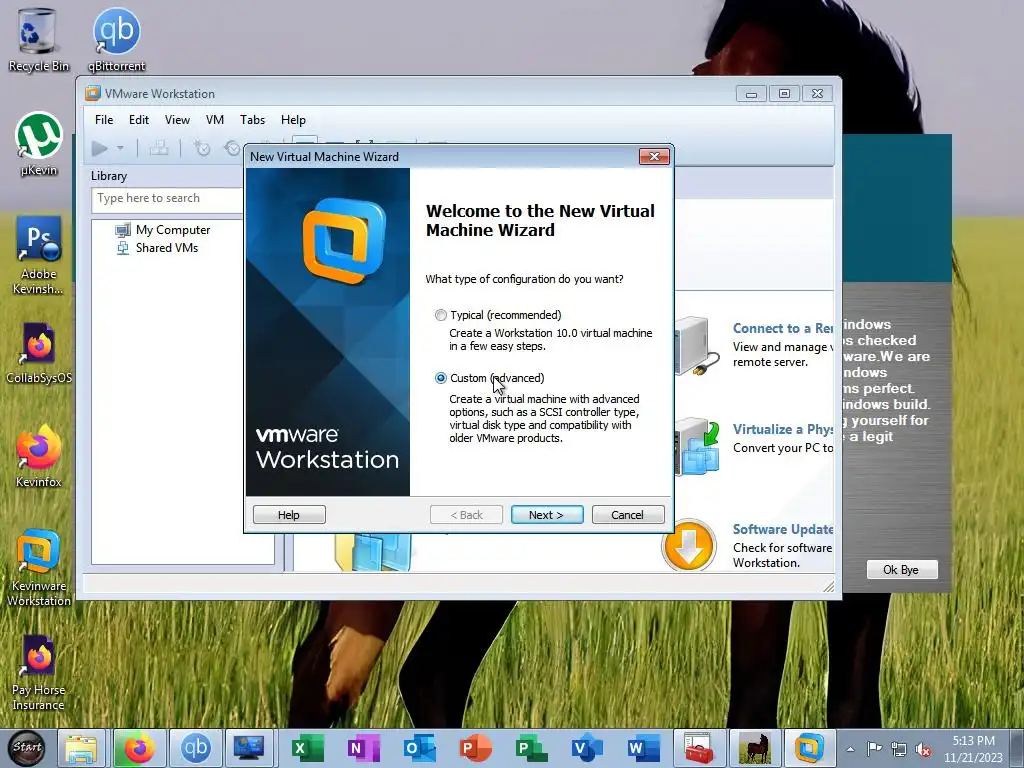Image resolution: width=1024 pixels, height=768 pixels.
Task: Open the Adobe Kevinshop desktop icon
Action: point(38,255)
